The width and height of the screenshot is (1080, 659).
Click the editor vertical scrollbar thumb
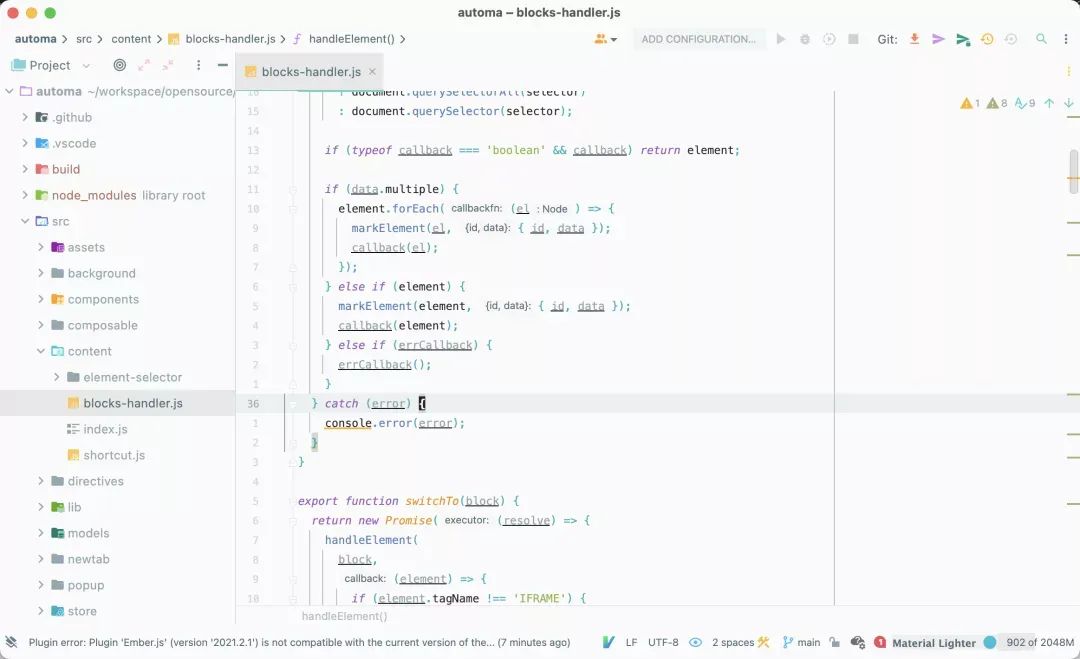(x=1074, y=171)
